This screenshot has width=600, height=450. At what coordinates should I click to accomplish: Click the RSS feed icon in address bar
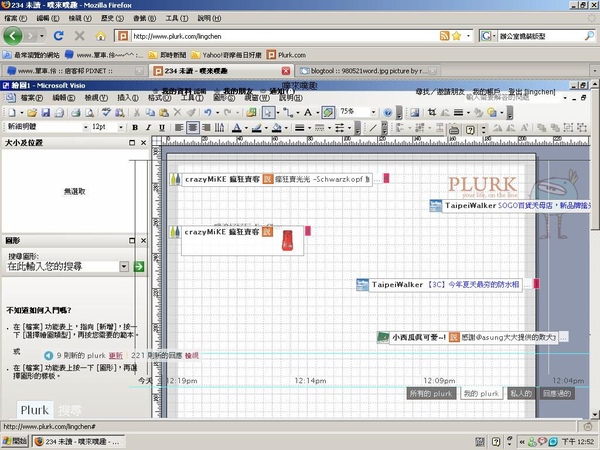pyautogui.click(x=445, y=36)
